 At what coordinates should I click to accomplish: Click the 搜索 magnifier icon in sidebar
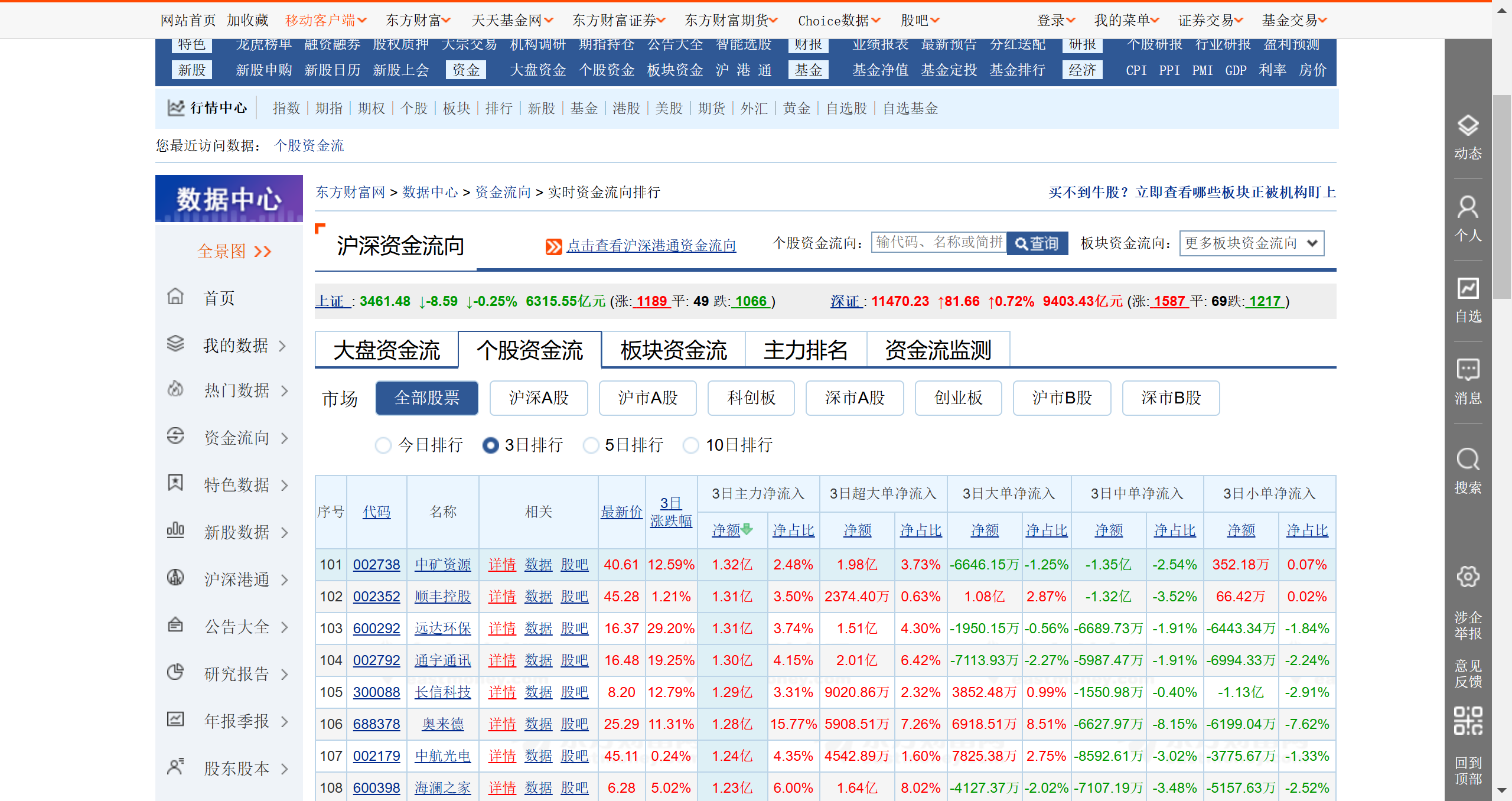point(1467,460)
